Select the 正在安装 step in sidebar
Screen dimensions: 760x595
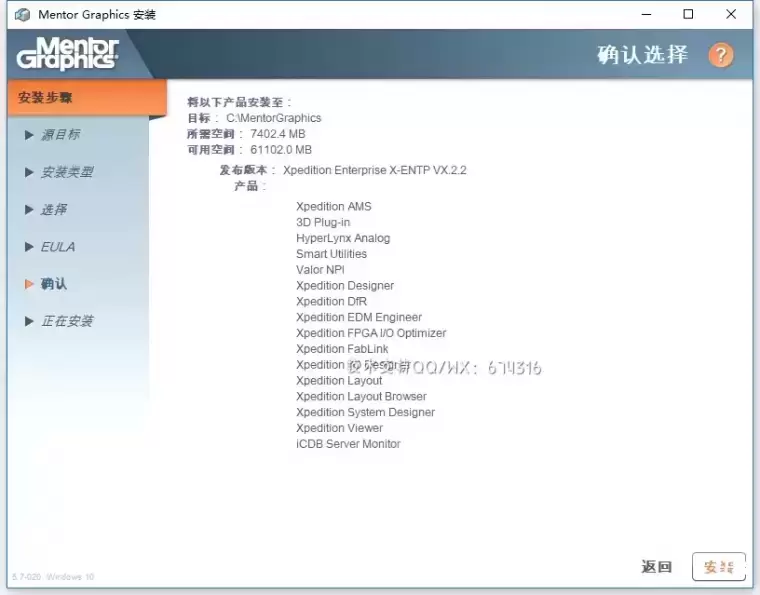(67, 321)
